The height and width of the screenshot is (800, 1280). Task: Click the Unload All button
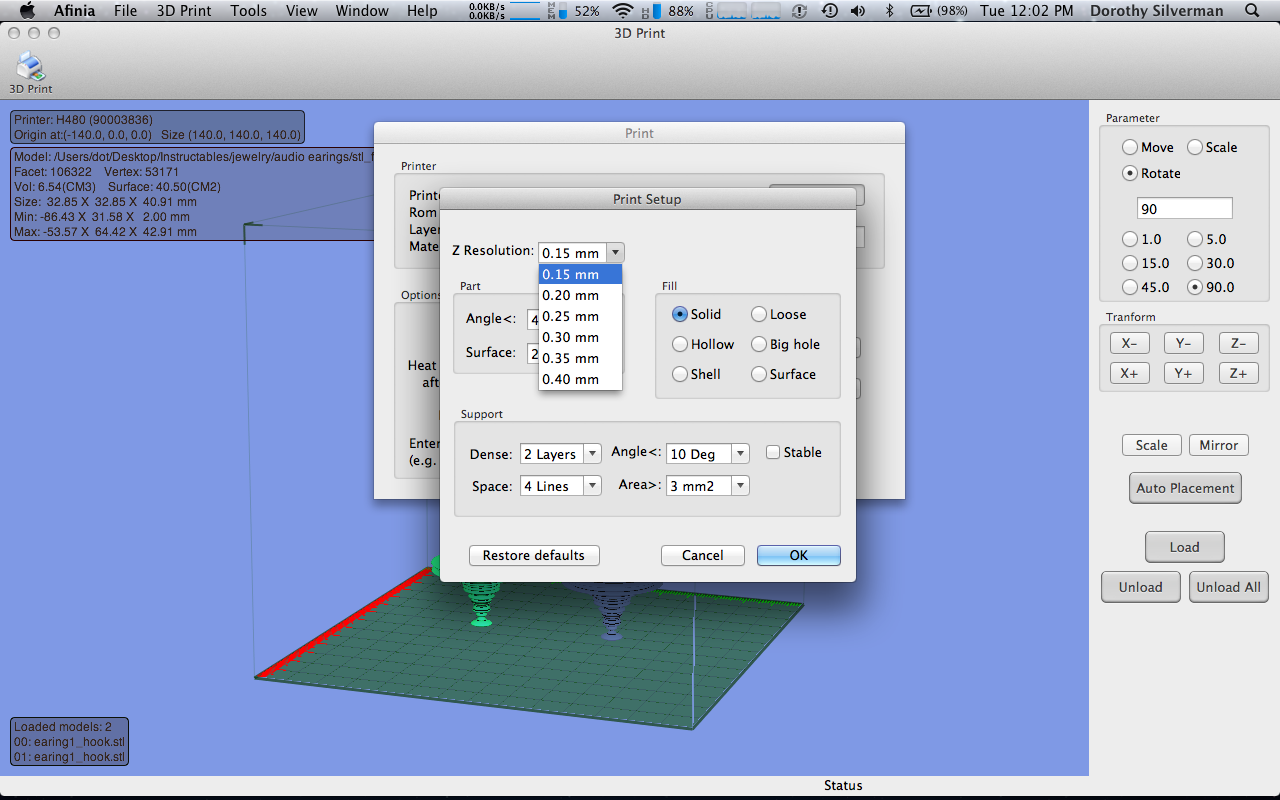1229,587
